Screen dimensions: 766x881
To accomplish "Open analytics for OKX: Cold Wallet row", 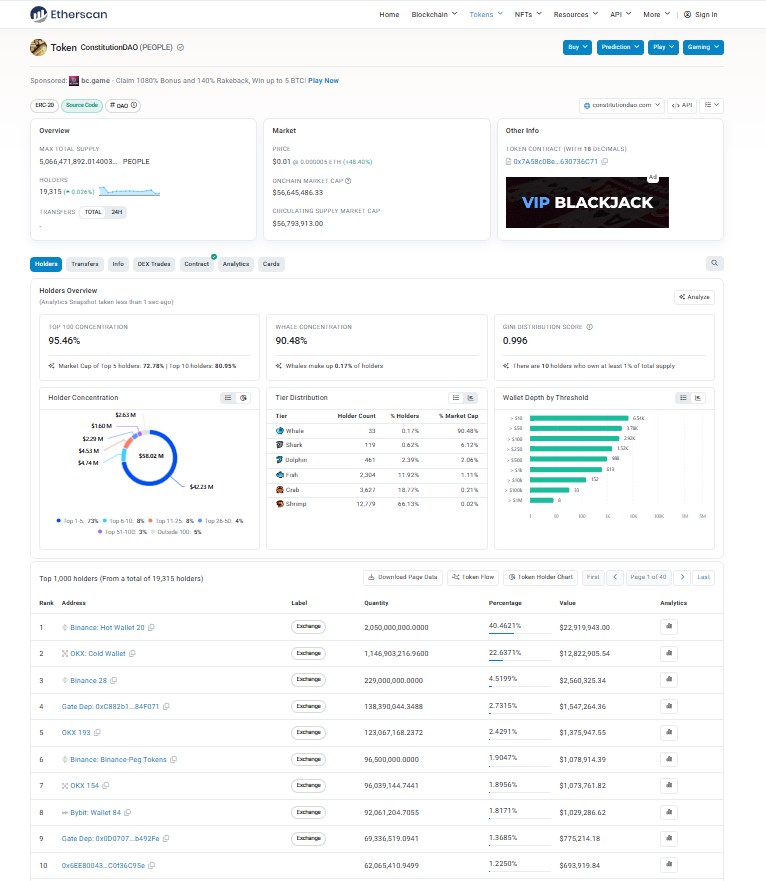I will click(669, 653).
